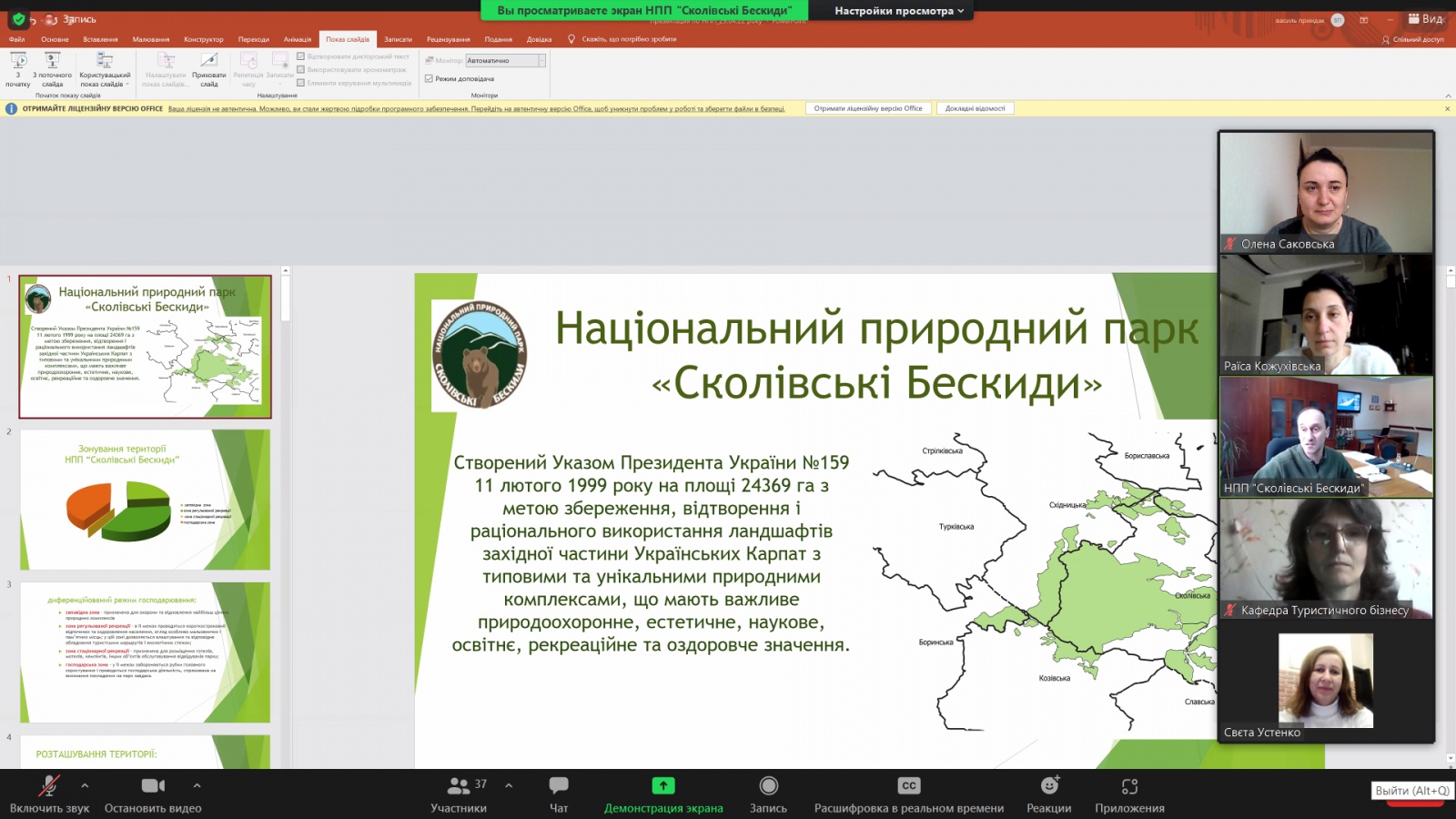1456x819 pixels.
Task: Click slide bear logo image
Action: pyautogui.click(x=480, y=356)
